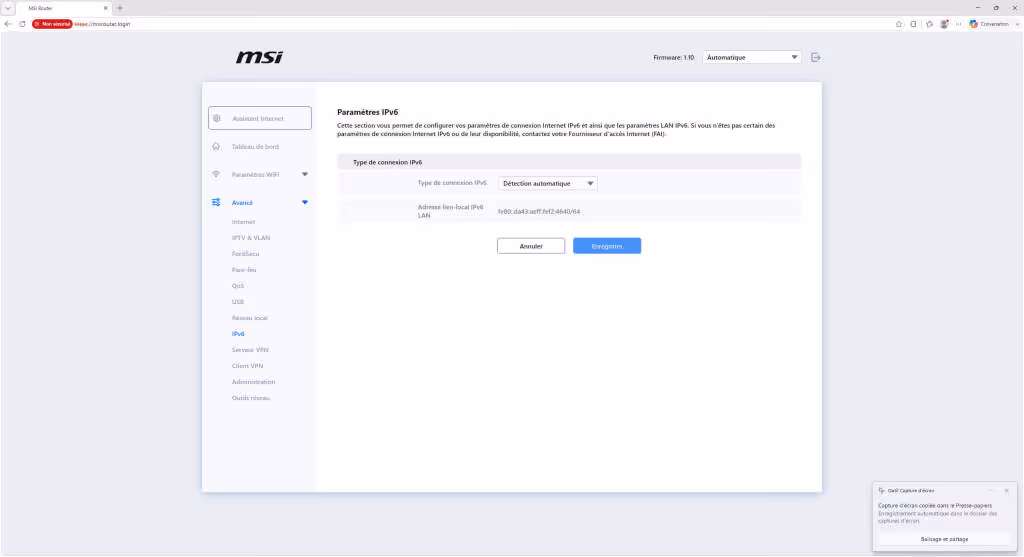The image size is (1024, 557).
Task: Open Automatique language dropdown
Action: coord(752,57)
